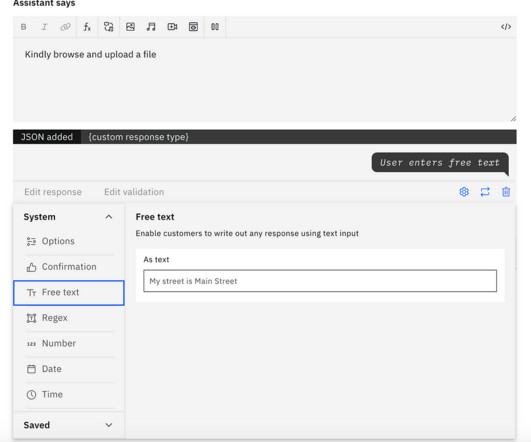Screen dimensions: 531x442
Task: Select the Confirmation response type
Action: 69,267
